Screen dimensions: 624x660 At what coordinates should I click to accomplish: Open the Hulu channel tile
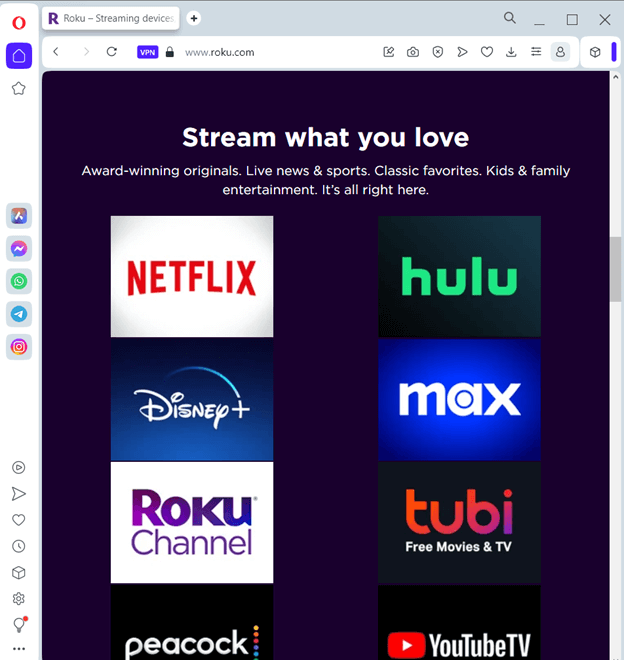[x=459, y=277]
